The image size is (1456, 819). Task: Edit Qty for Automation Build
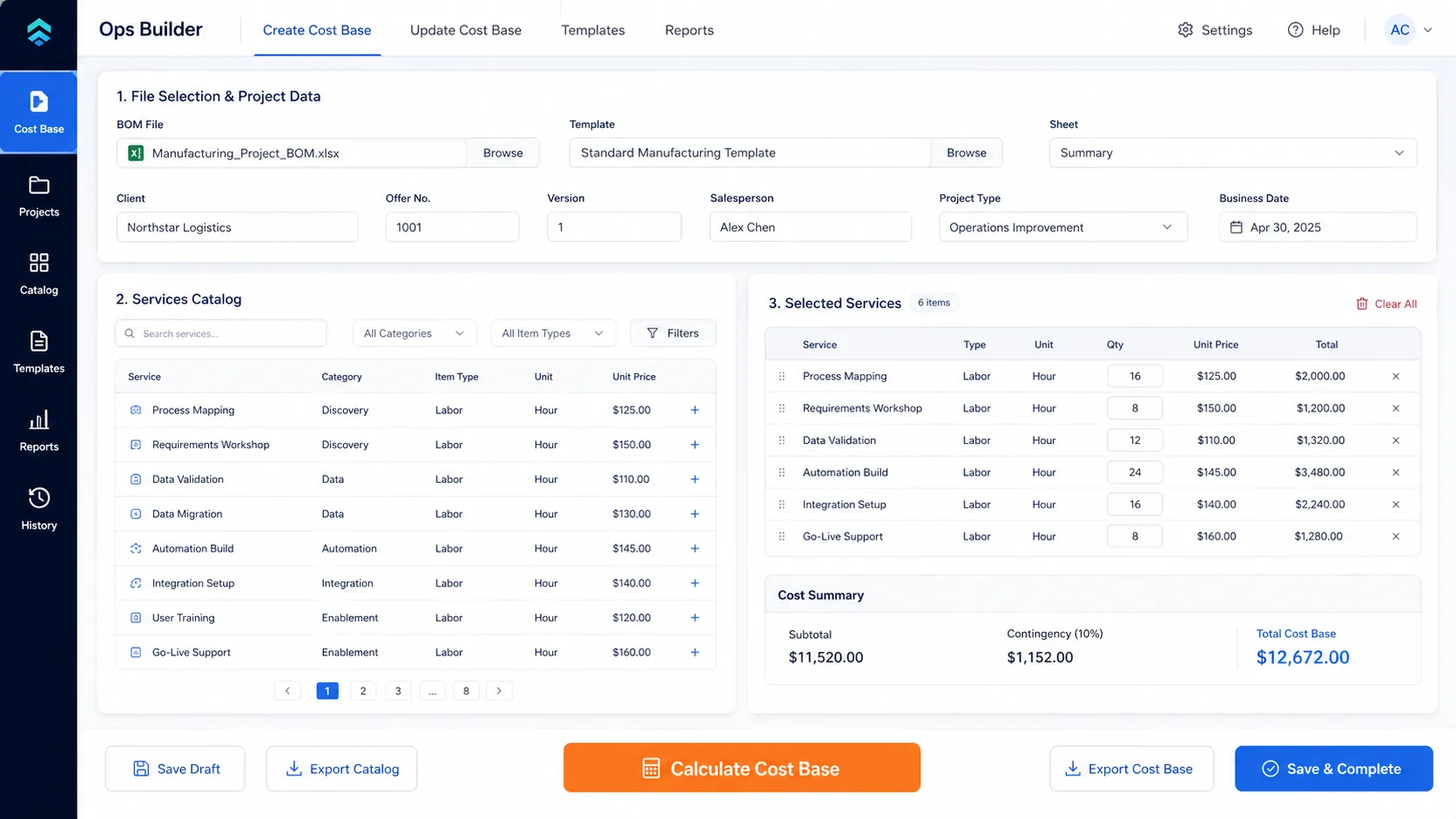[x=1135, y=473]
